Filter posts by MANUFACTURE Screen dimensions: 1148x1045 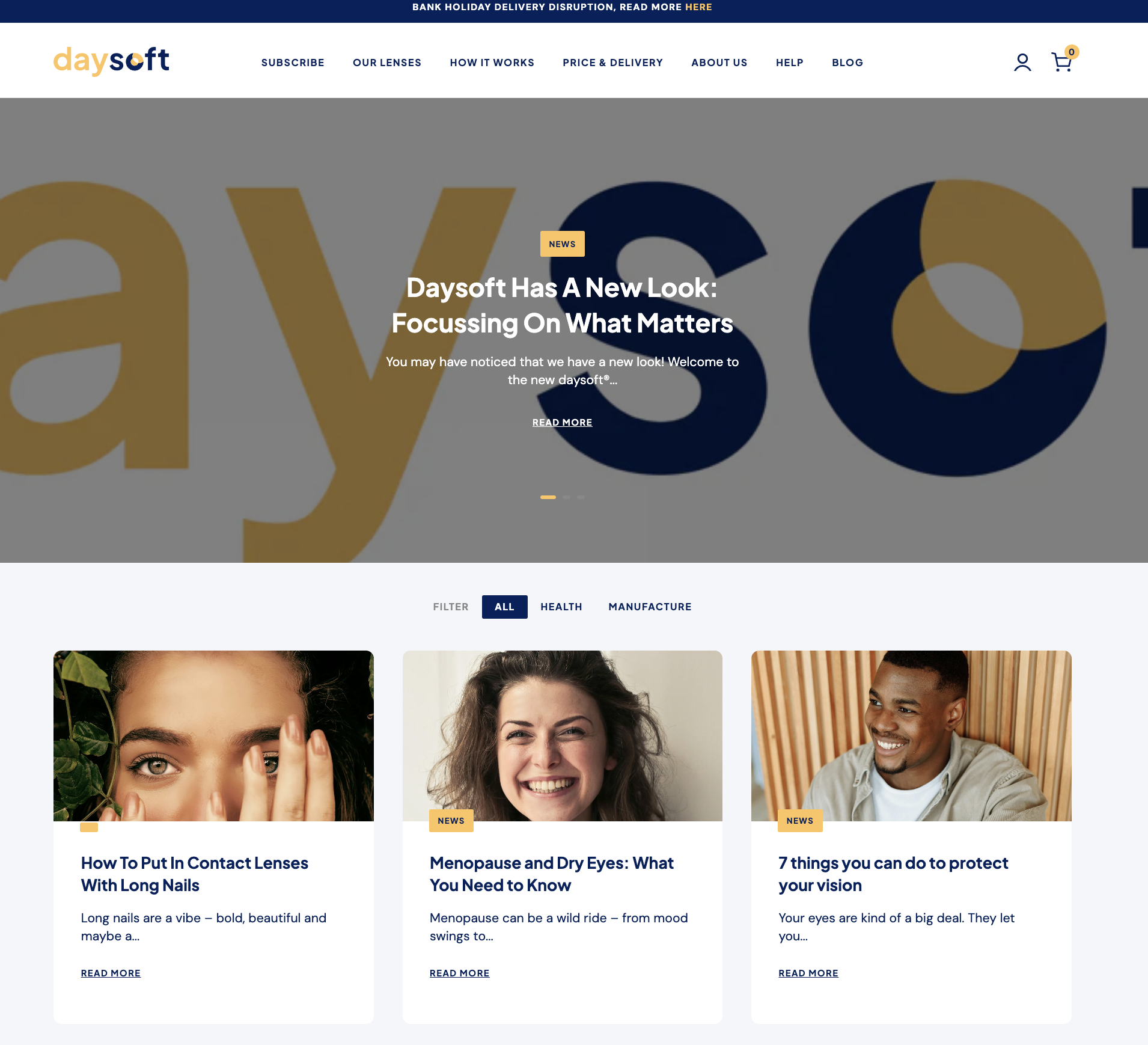click(650, 607)
